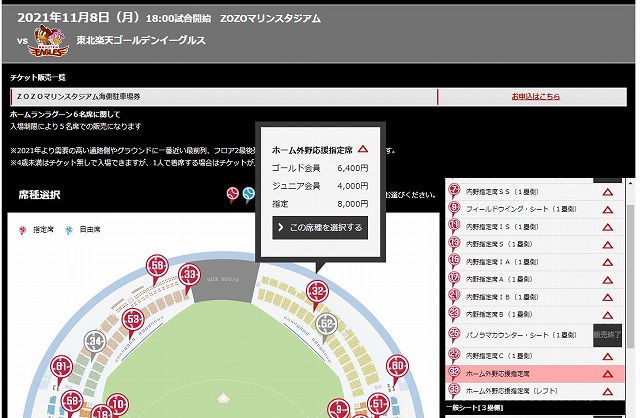Click the 指定席 pink ball legend icon
The height and width of the screenshot is (418, 640).
pyautogui.click(x=22, y=231)
